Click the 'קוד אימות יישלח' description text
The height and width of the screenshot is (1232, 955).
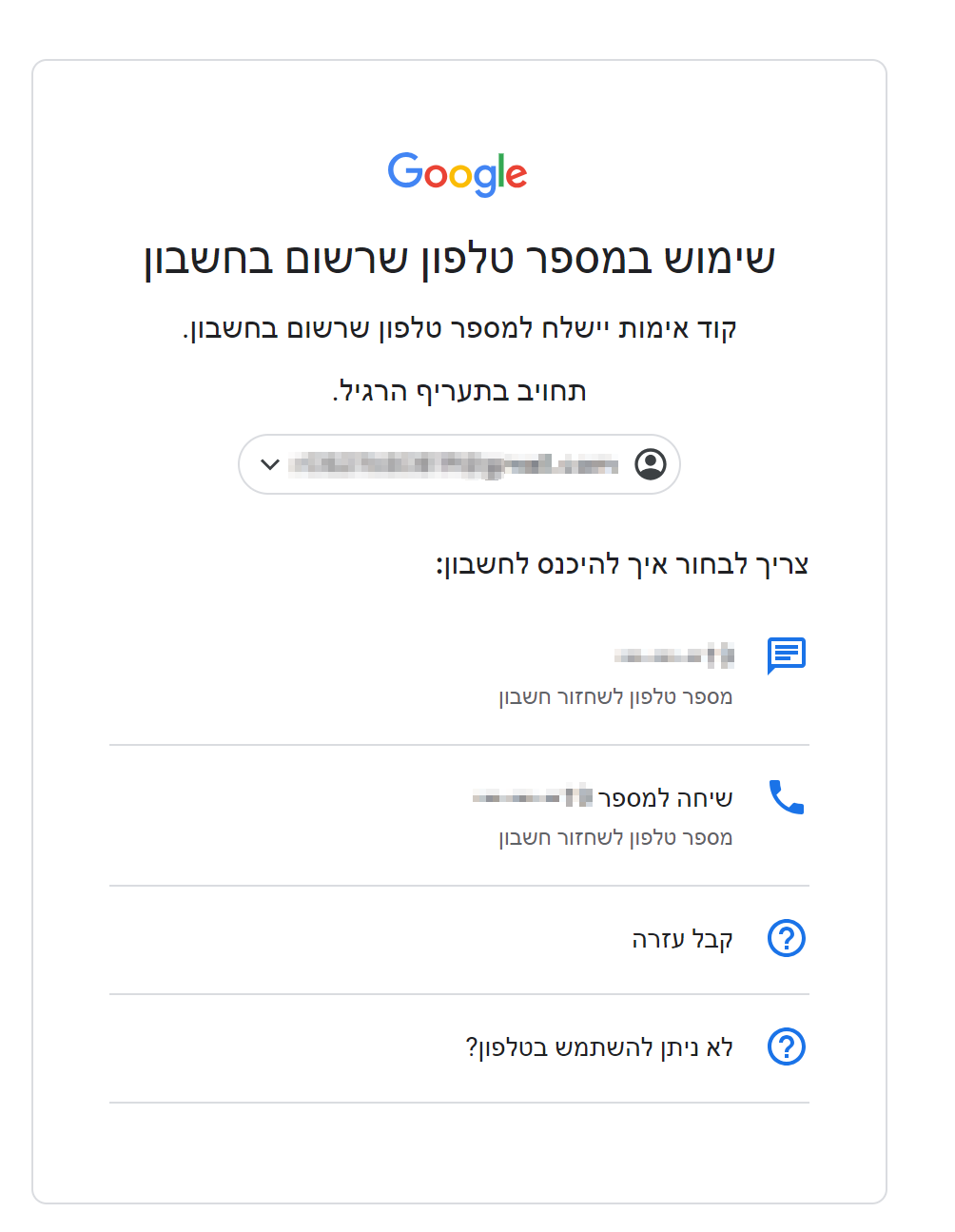coord(459,329)
